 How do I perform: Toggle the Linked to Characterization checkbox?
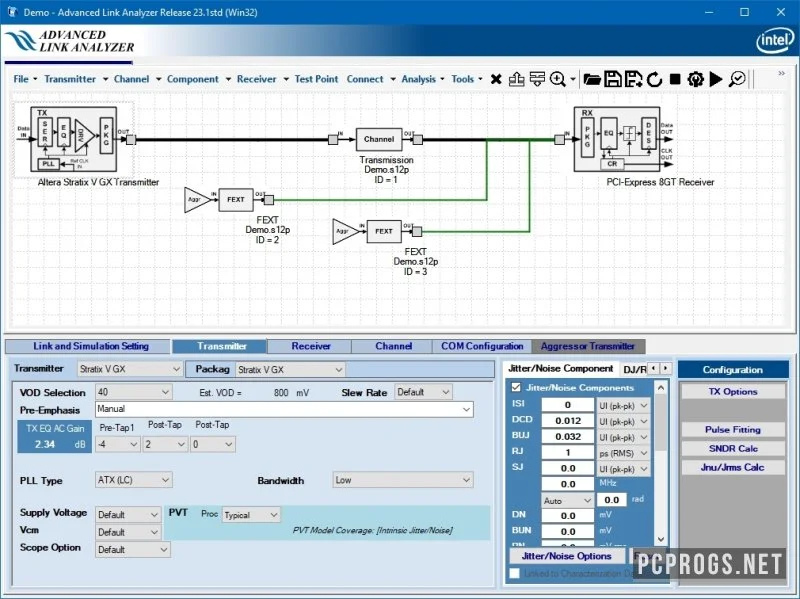point(514,573)
